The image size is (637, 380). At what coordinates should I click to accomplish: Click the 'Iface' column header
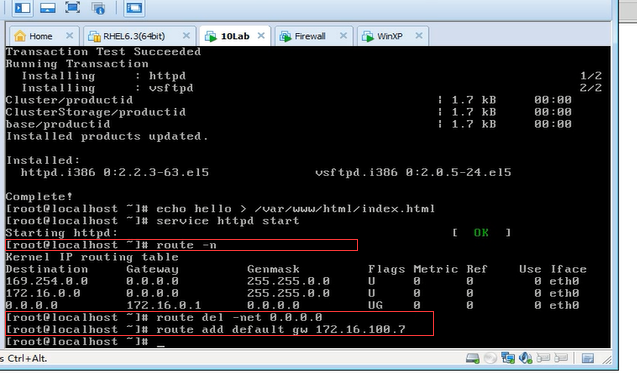(568, 269)
